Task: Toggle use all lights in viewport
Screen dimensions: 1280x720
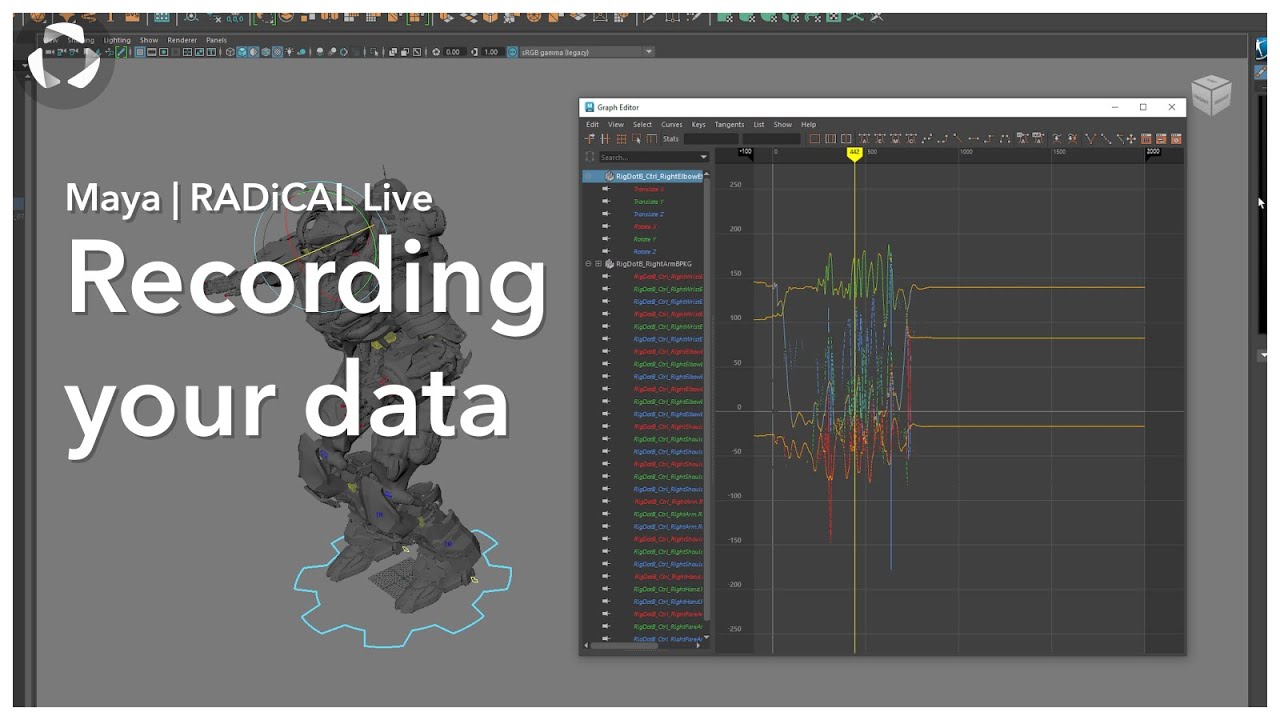Action: tap(290, 51)
